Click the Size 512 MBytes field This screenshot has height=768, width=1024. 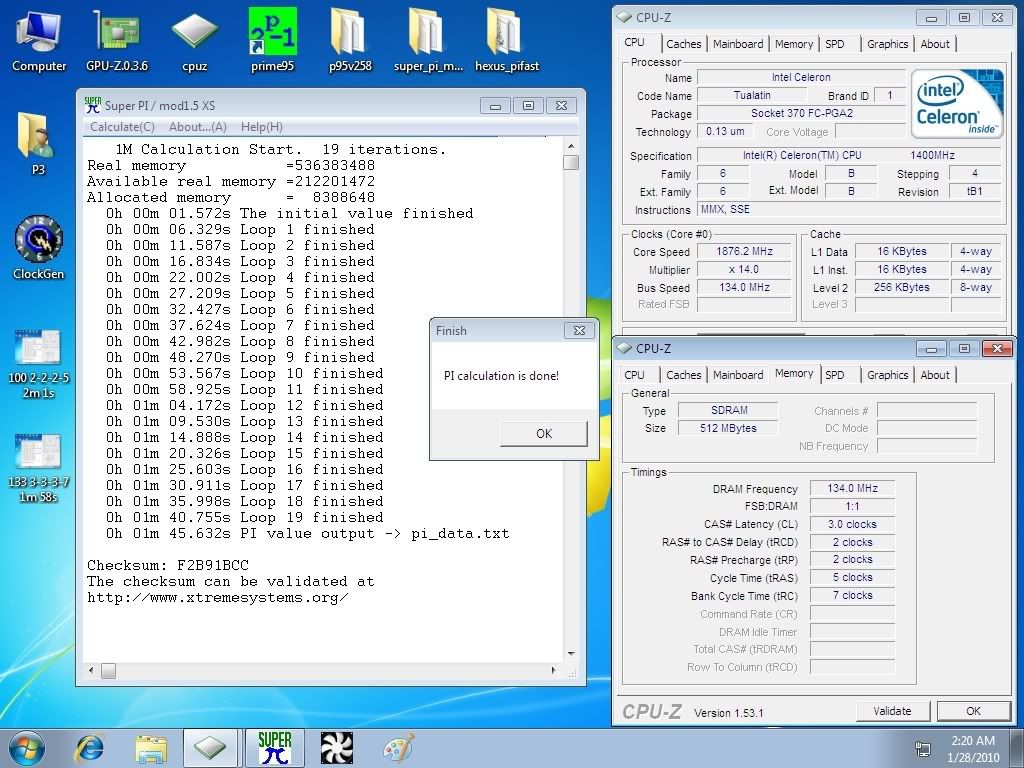click(x=729, y=428)
